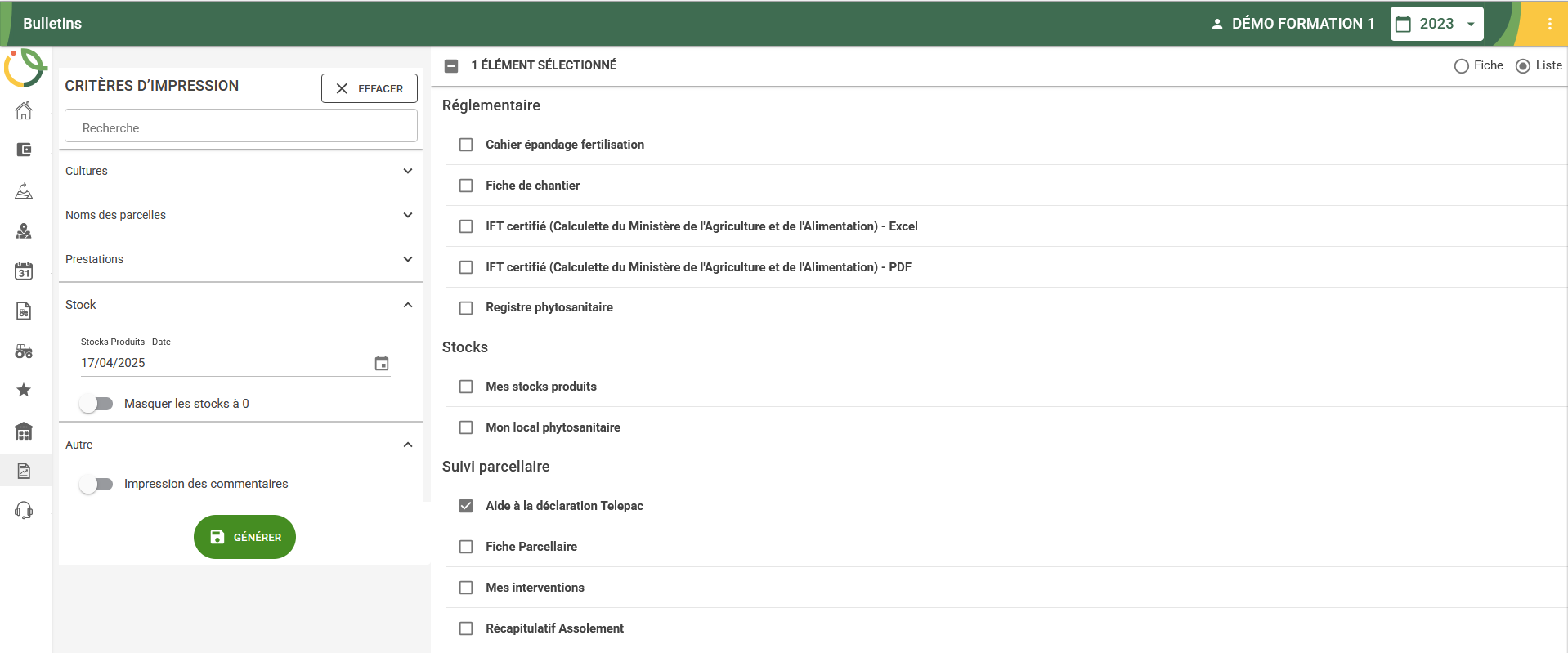The height and width of the screenshot is (653, 1568).
Task: Click the Suivi parcellaire heading
Action: (496, 467)
